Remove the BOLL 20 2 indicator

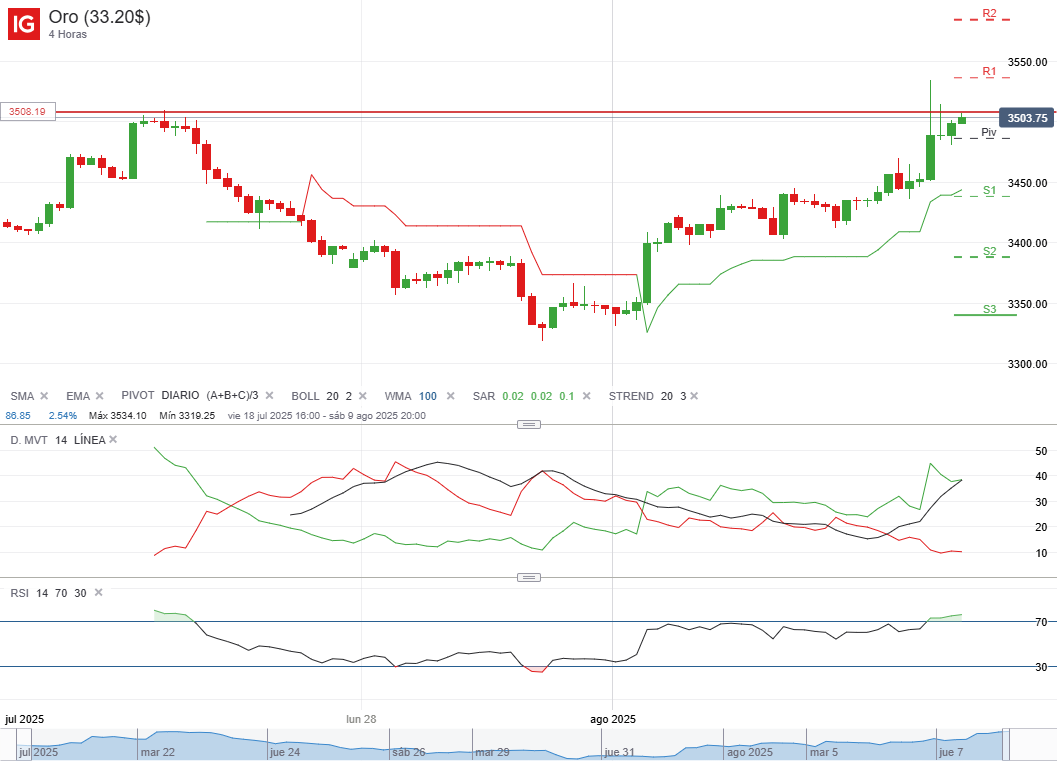(362, 397)
